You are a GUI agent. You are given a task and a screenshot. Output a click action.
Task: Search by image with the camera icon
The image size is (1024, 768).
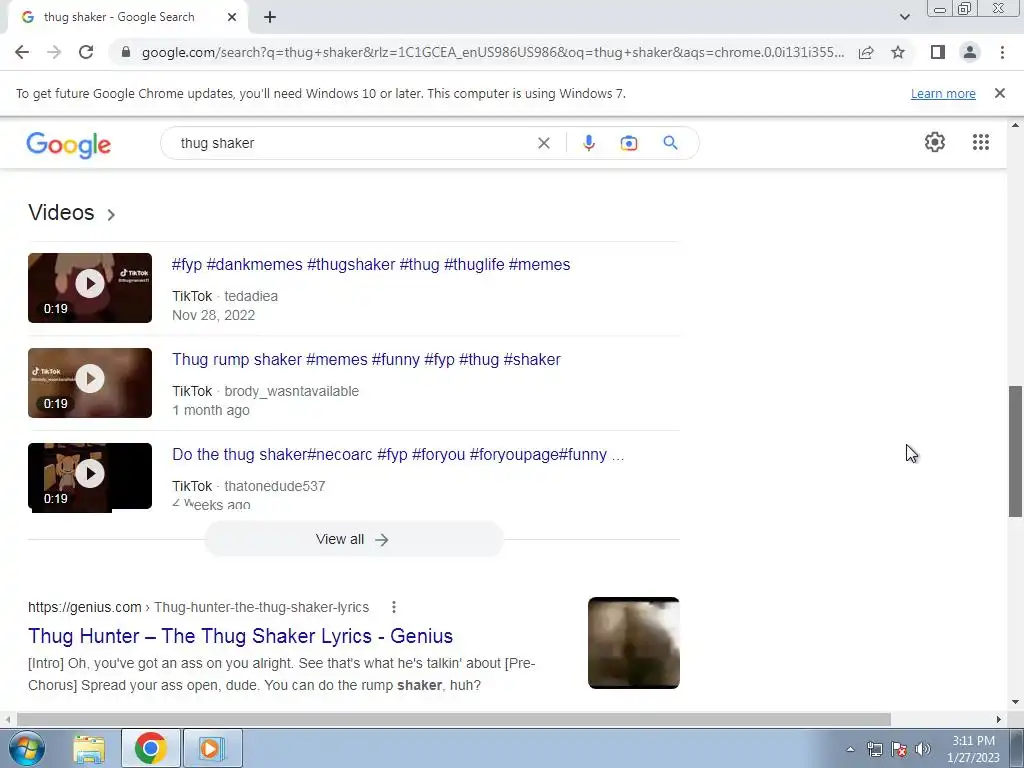pyautogui.click(x=628, y=143)
